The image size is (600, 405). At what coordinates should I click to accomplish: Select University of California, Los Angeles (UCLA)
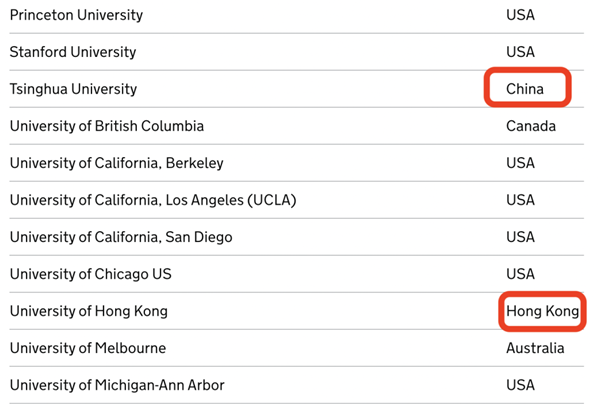coord(153,200)
